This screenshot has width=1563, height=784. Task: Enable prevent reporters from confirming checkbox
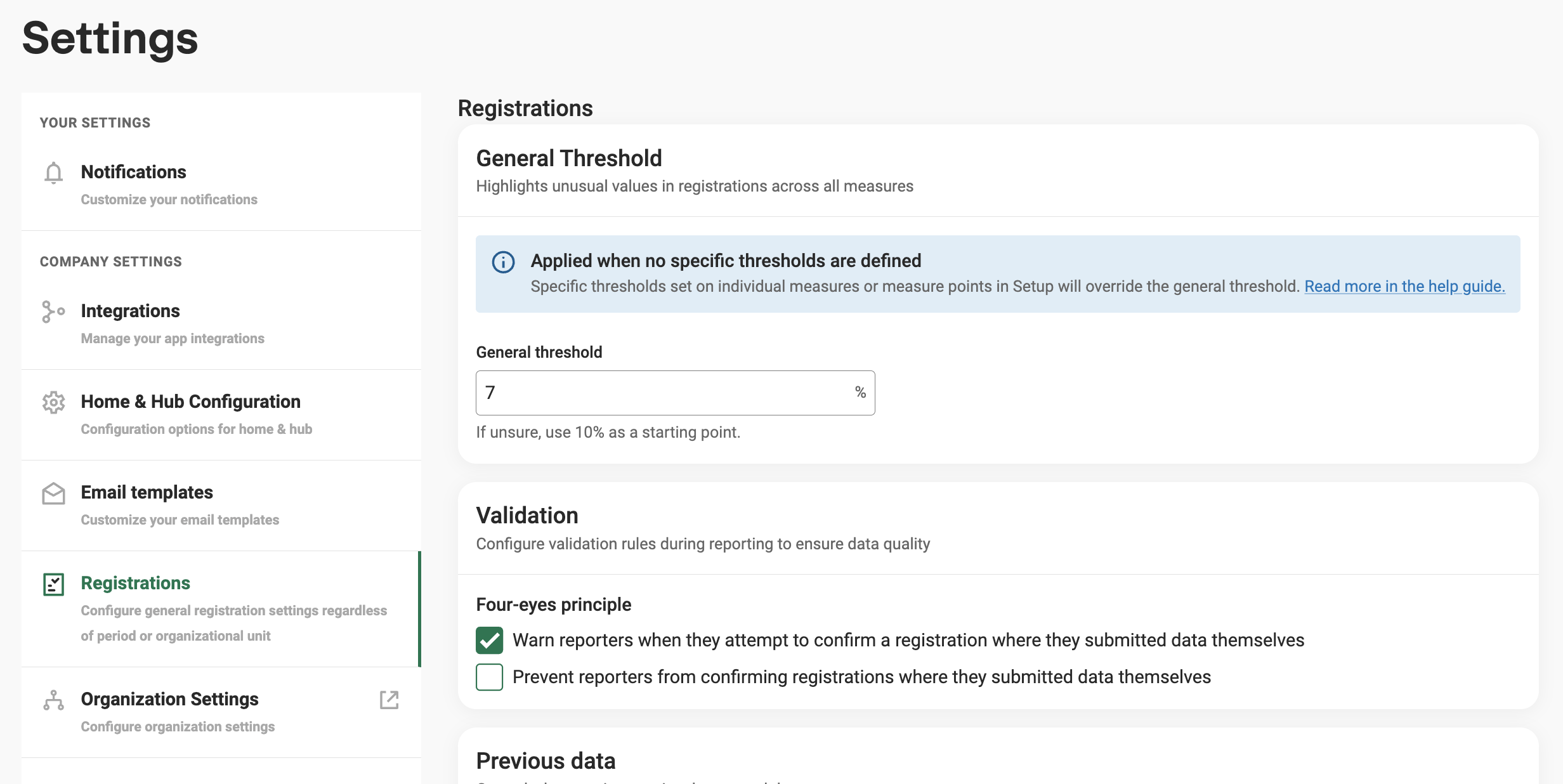(x=490, y=677)
